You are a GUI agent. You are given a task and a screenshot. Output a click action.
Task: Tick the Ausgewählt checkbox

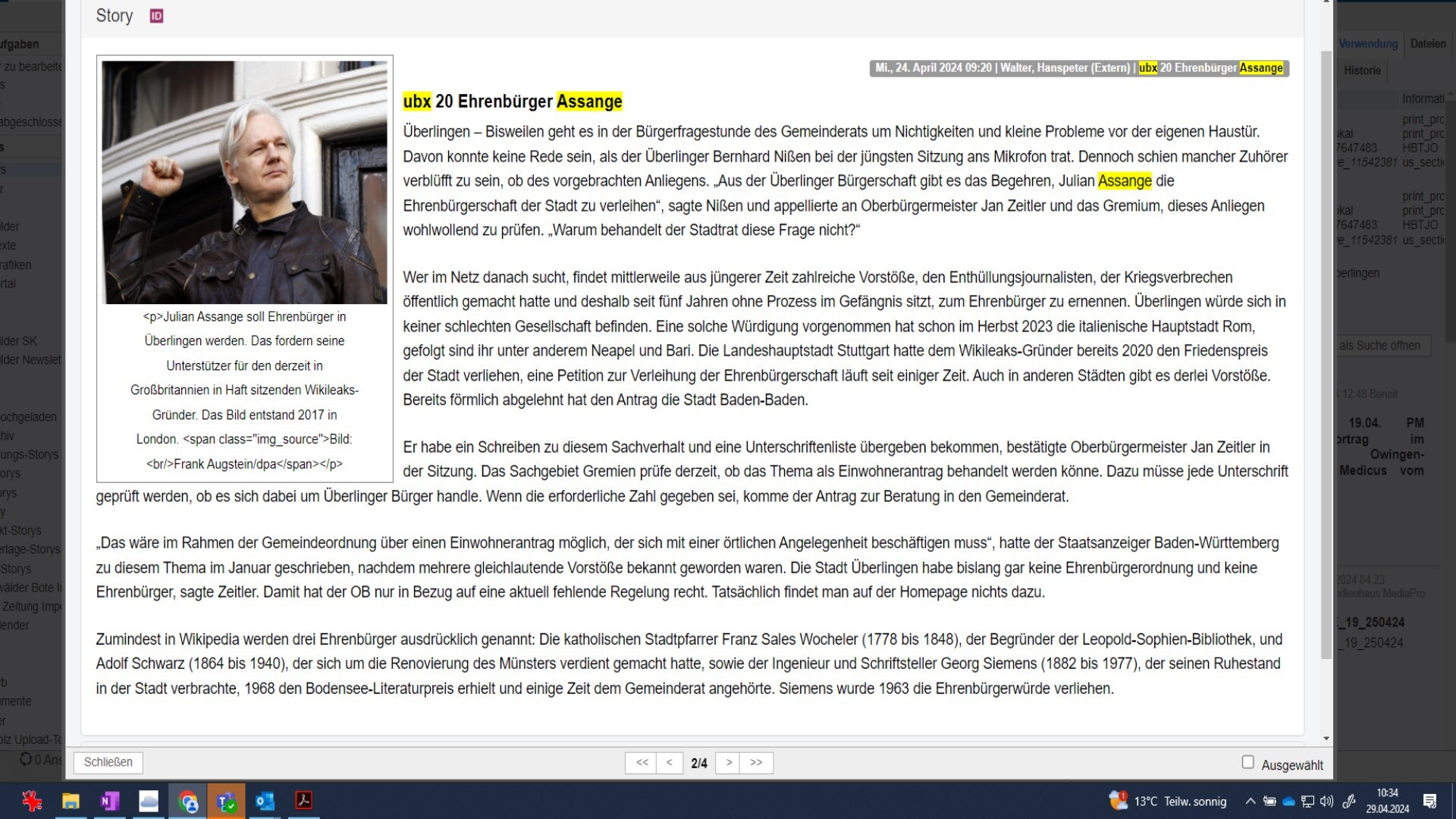point(1247,762)
